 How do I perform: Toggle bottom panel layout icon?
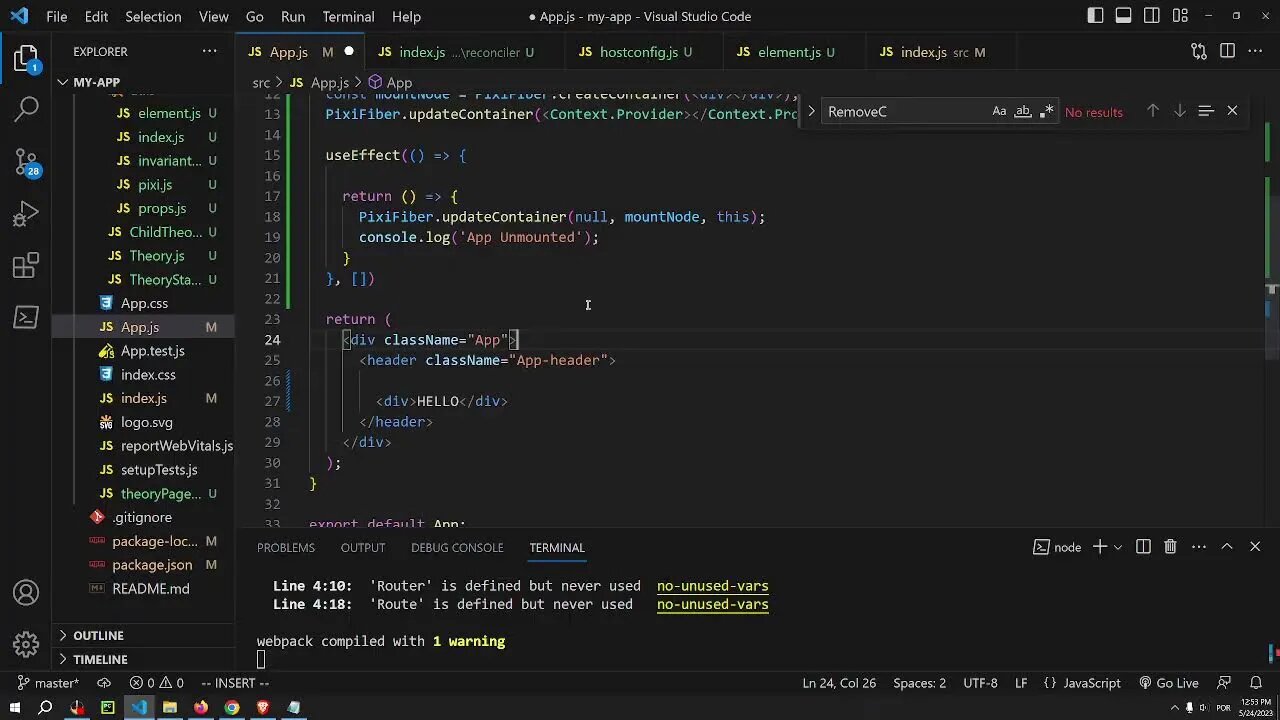point(1124,16)
